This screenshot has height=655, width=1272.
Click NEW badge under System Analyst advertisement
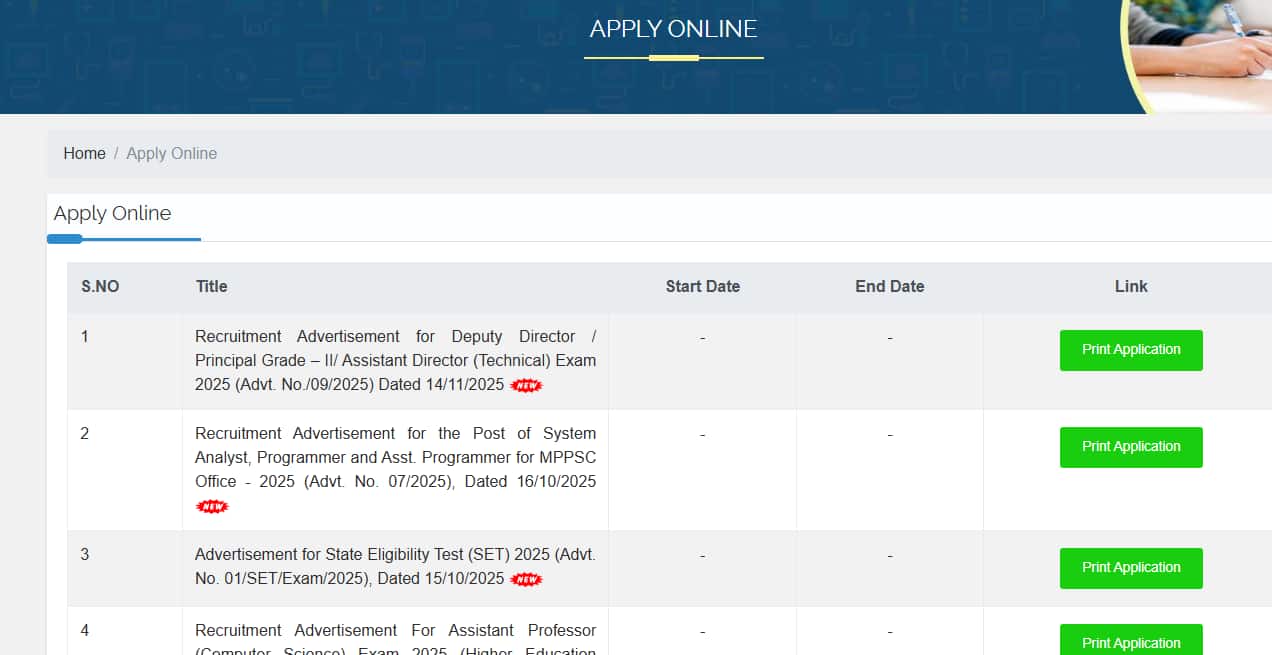pos(212,506)
